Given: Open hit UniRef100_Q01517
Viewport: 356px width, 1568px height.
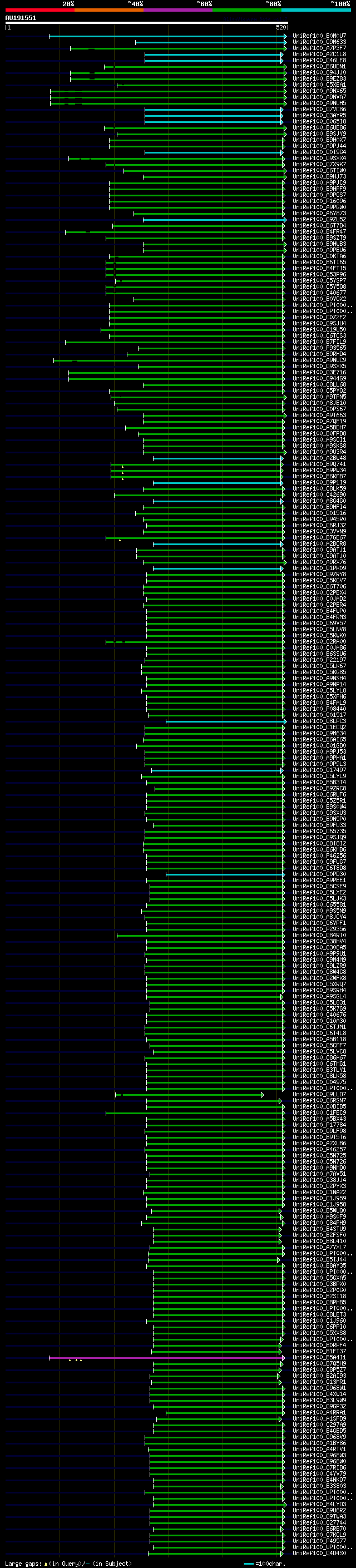Looking at the screenshot, I should 319,715.
